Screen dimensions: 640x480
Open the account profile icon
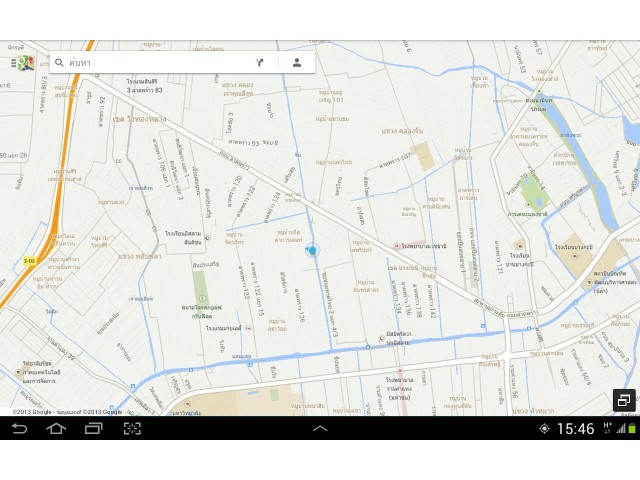[297, 62]
